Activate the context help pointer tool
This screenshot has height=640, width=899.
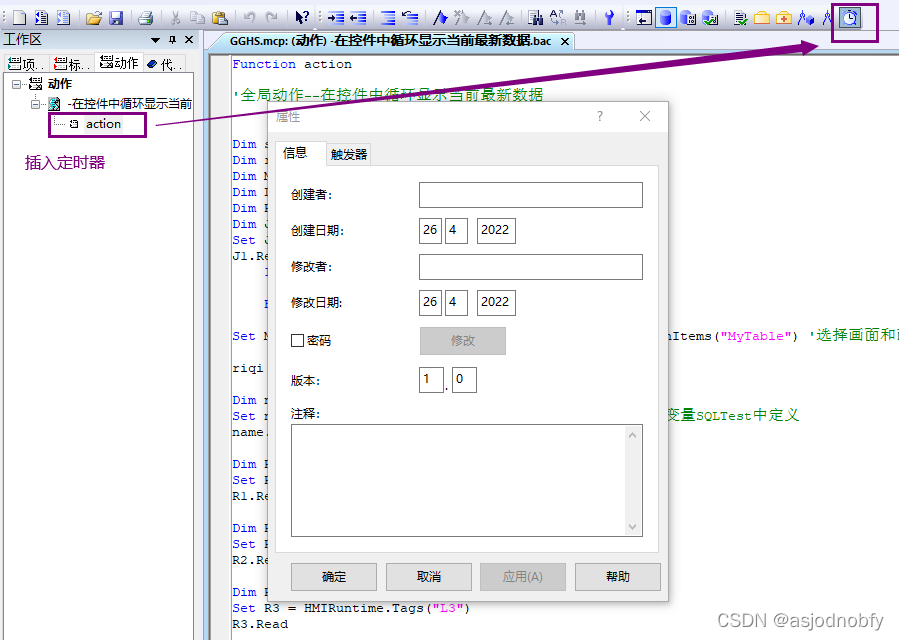tap(302, 18)
